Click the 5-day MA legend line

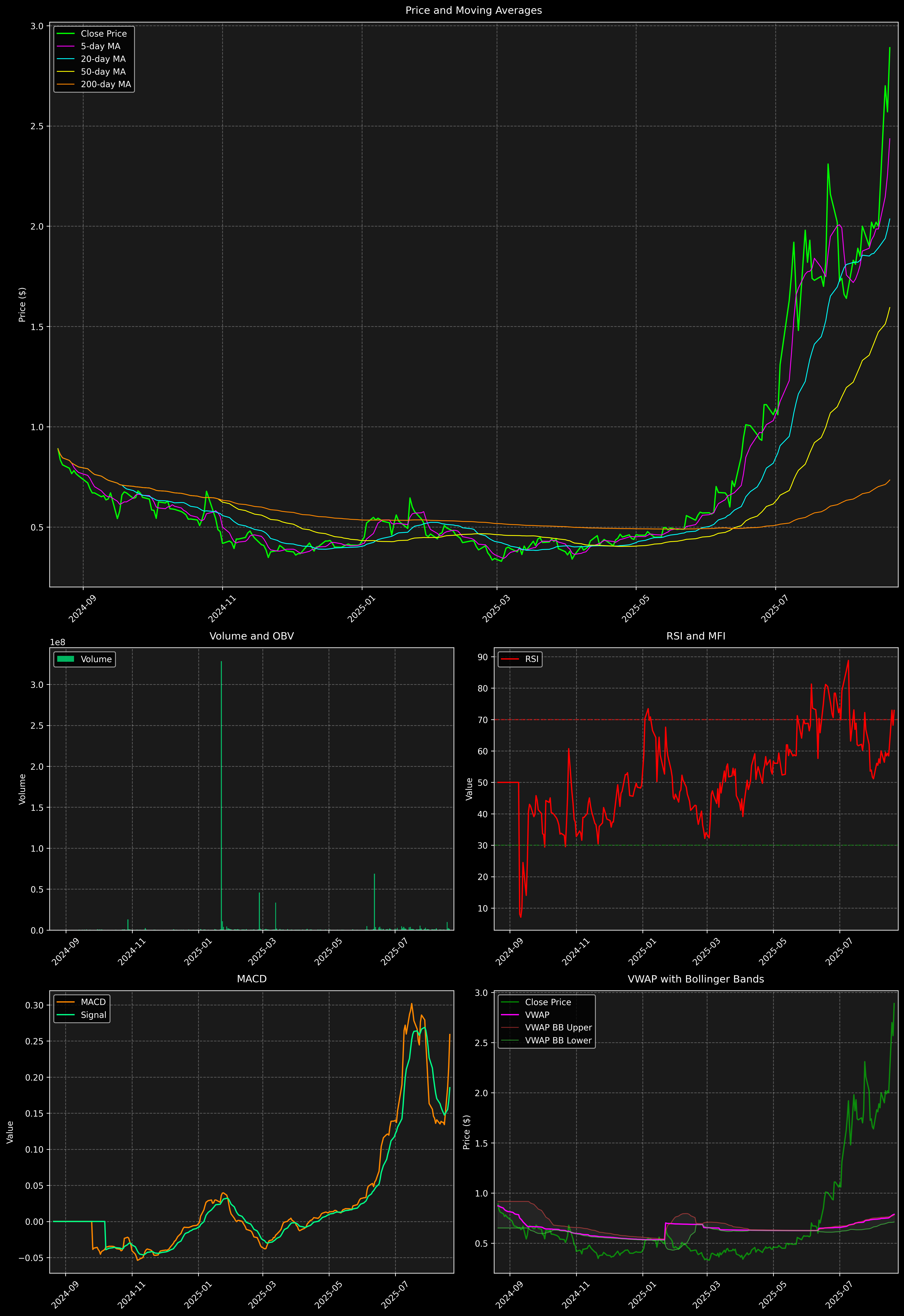point(66,47)
